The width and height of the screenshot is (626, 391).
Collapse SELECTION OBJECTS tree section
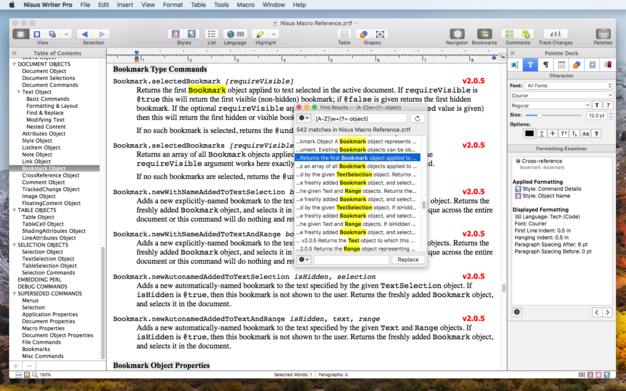14,245
